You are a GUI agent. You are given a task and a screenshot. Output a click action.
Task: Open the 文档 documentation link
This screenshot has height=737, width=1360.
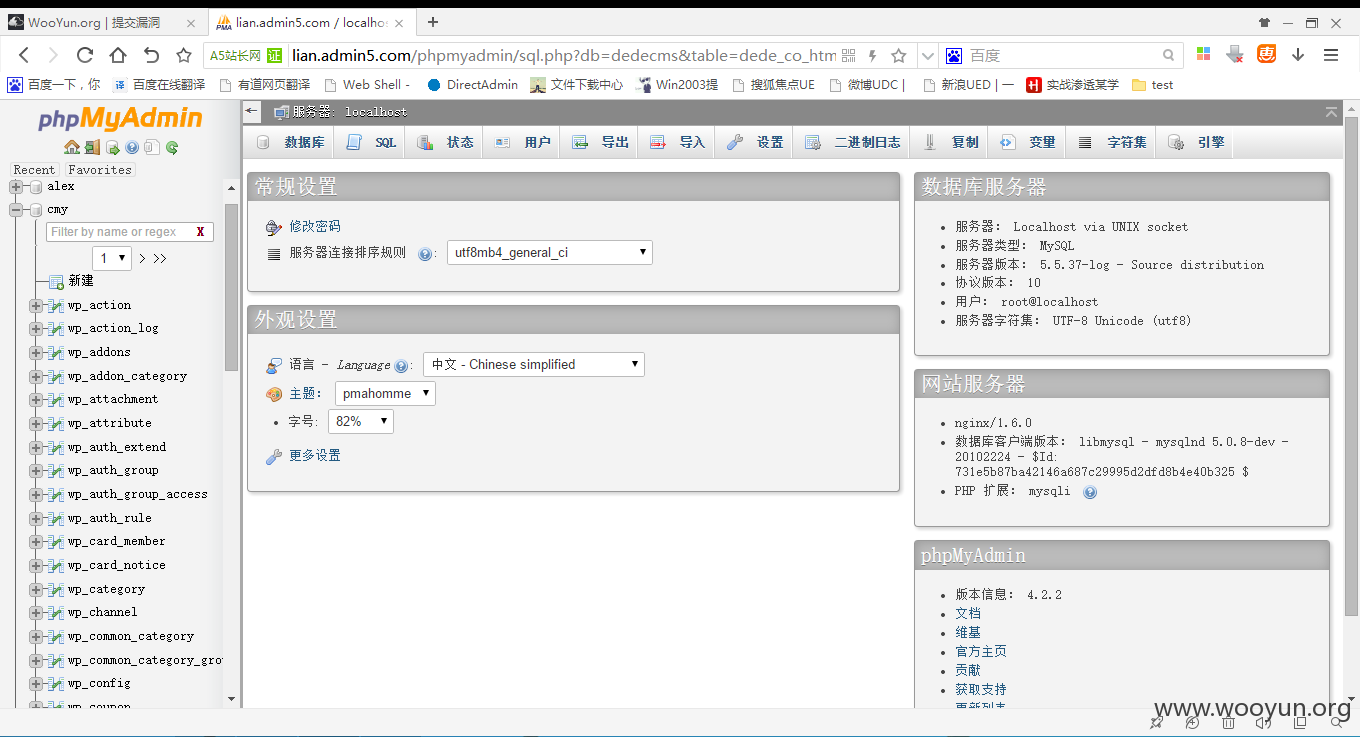pyautogui.click(x=968, y=613)
